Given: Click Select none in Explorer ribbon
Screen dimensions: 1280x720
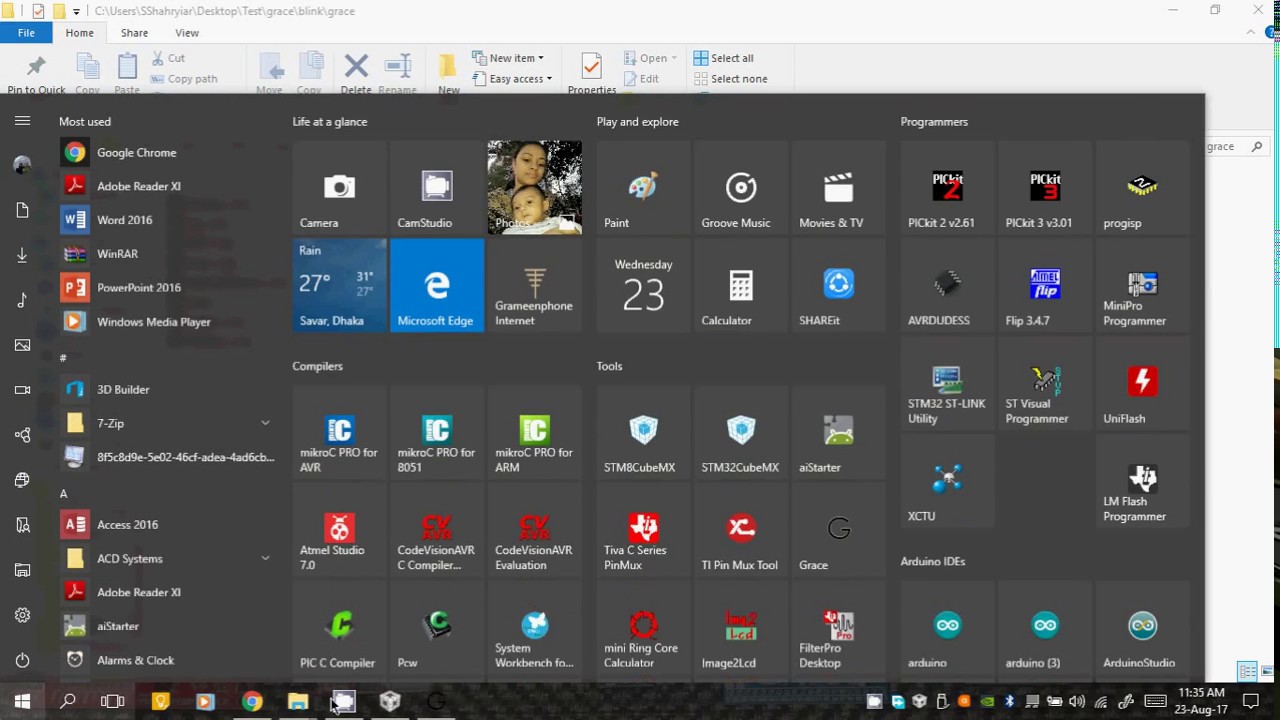Looking at the screenshot, I should pos(730,79).
